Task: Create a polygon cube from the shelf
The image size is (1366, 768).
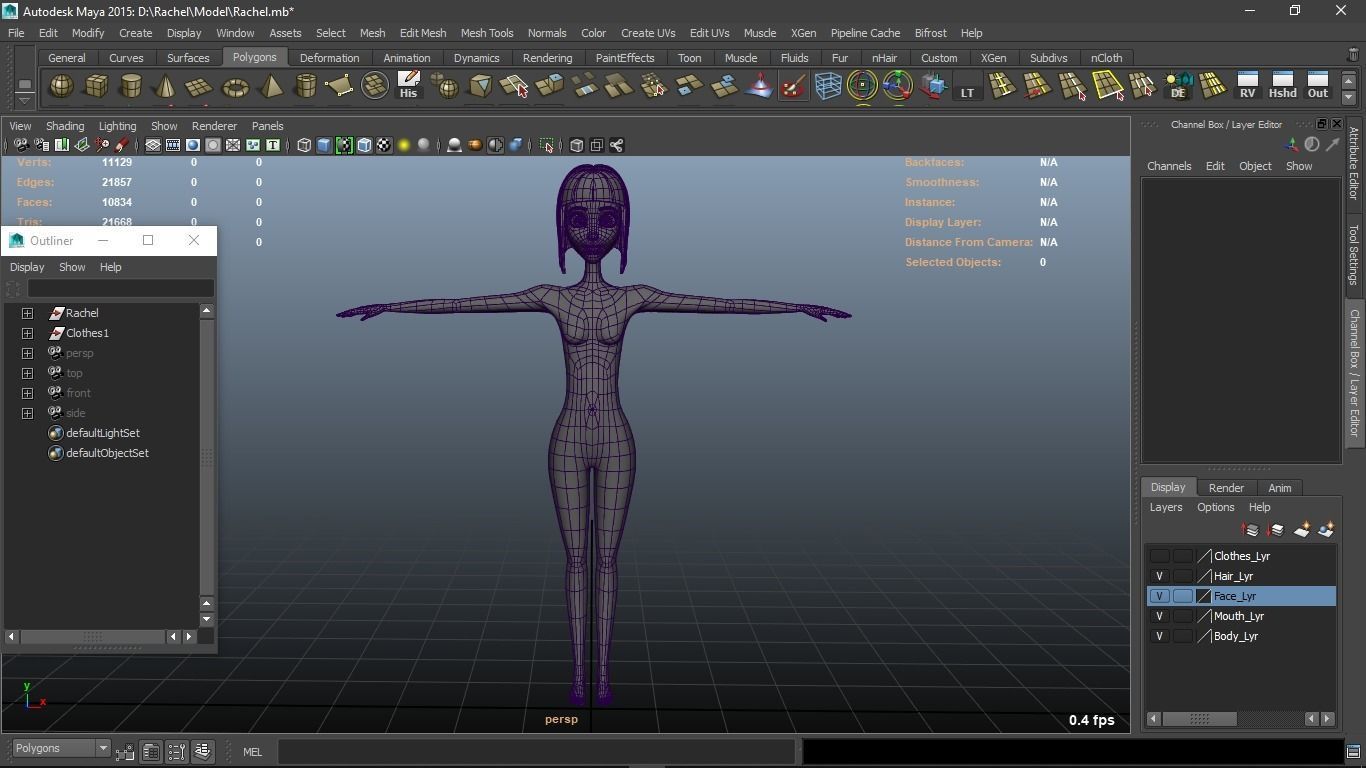Action: point(96,87)
